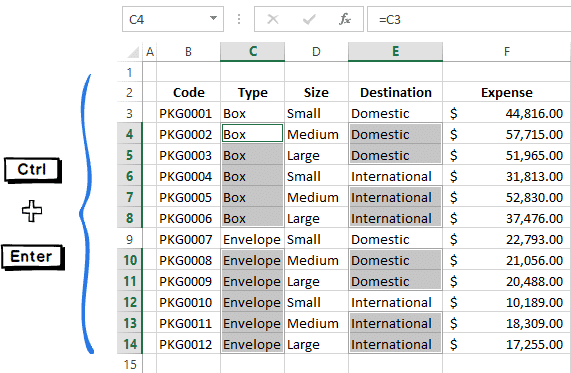Viewport: 571px width, 373px height.
Task: Select cell PKG0001
Action: click(188, 113)
